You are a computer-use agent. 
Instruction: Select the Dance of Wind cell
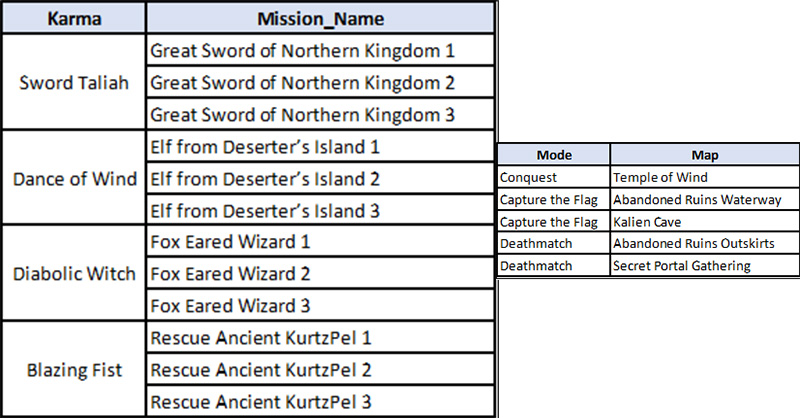[73, 179]
